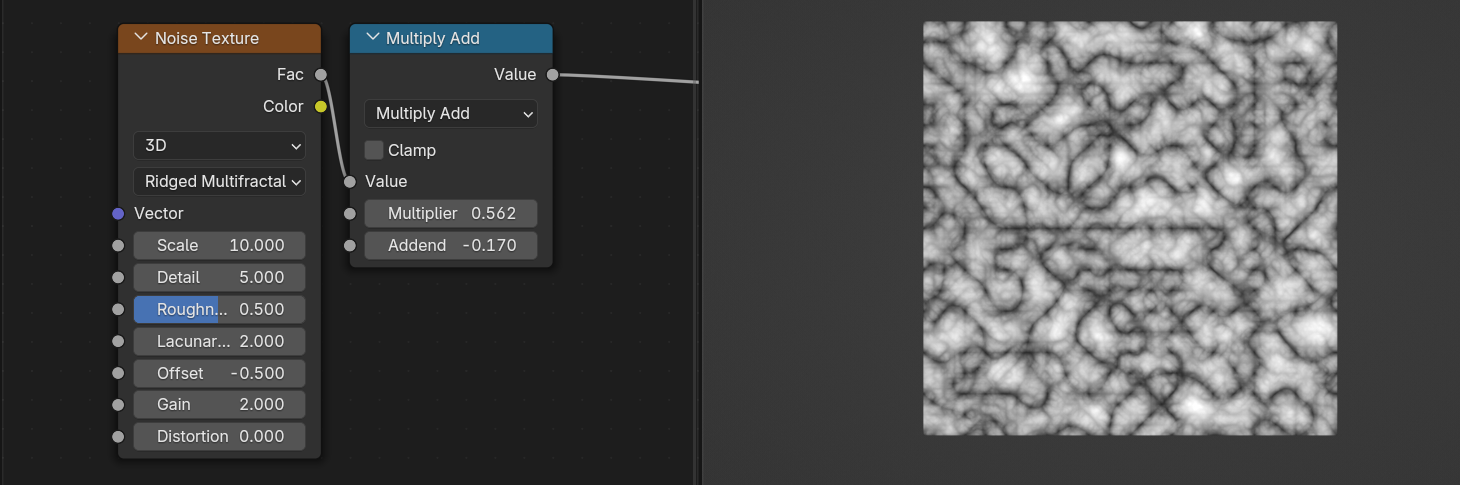Click the Detail input socket

click(x=118, y=277)
